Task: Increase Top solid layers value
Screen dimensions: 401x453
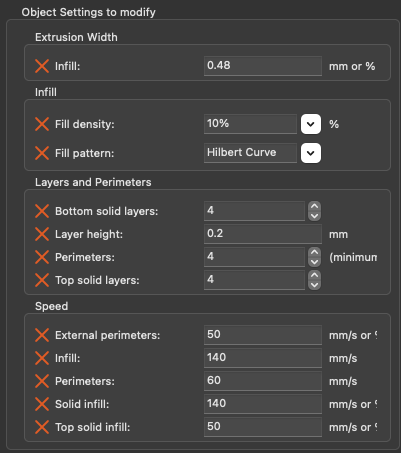Action: 314,275
